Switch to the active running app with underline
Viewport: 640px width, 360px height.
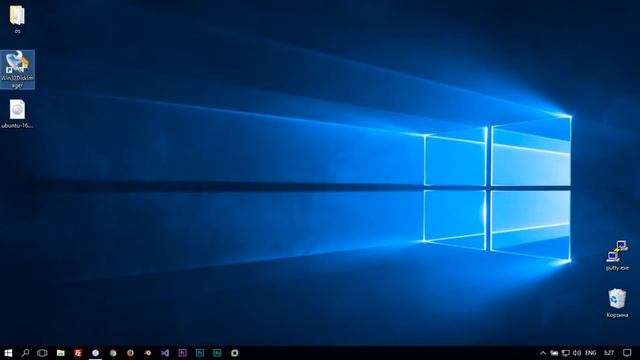96,353
